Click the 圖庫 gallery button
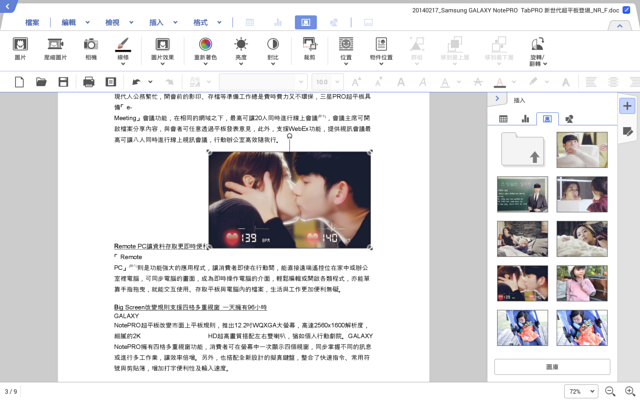Viewport: 640px width, 400px height. click(552, 367)
